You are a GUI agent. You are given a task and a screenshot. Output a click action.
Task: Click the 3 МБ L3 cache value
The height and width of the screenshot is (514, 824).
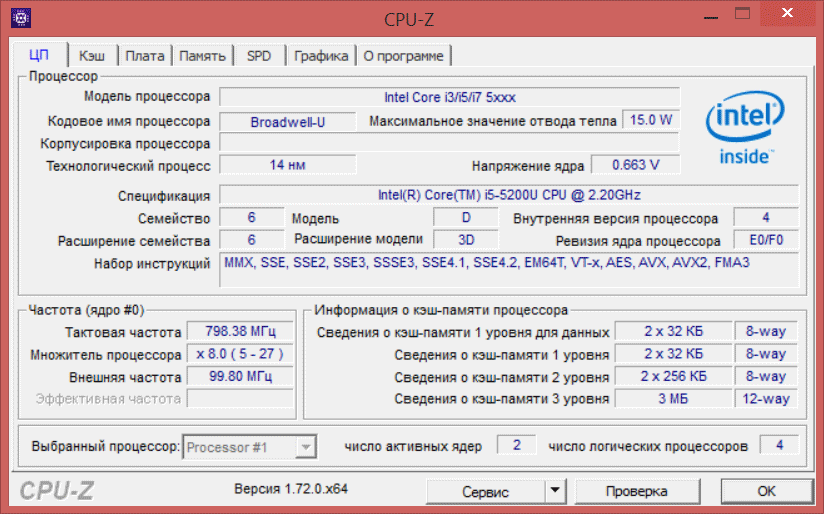pyautogui.click(x=674, y=399)
